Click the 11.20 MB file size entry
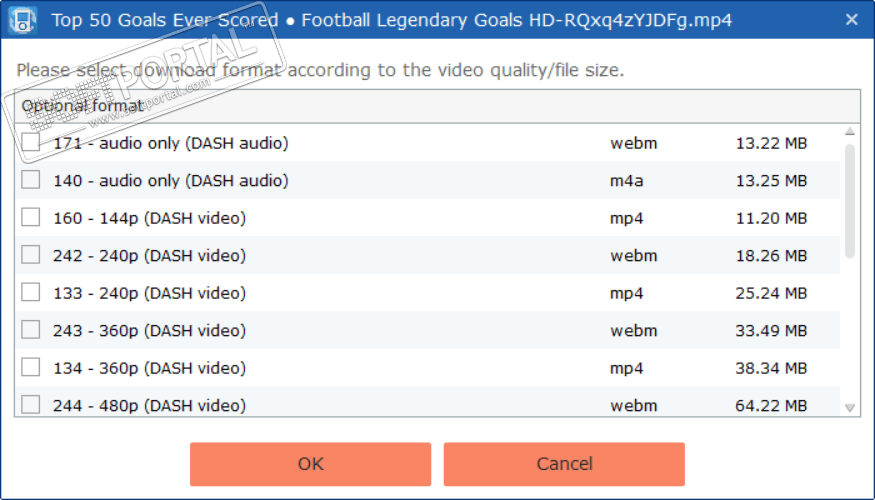The height and width of the screenshot is (500, 875). coord(771,218)
